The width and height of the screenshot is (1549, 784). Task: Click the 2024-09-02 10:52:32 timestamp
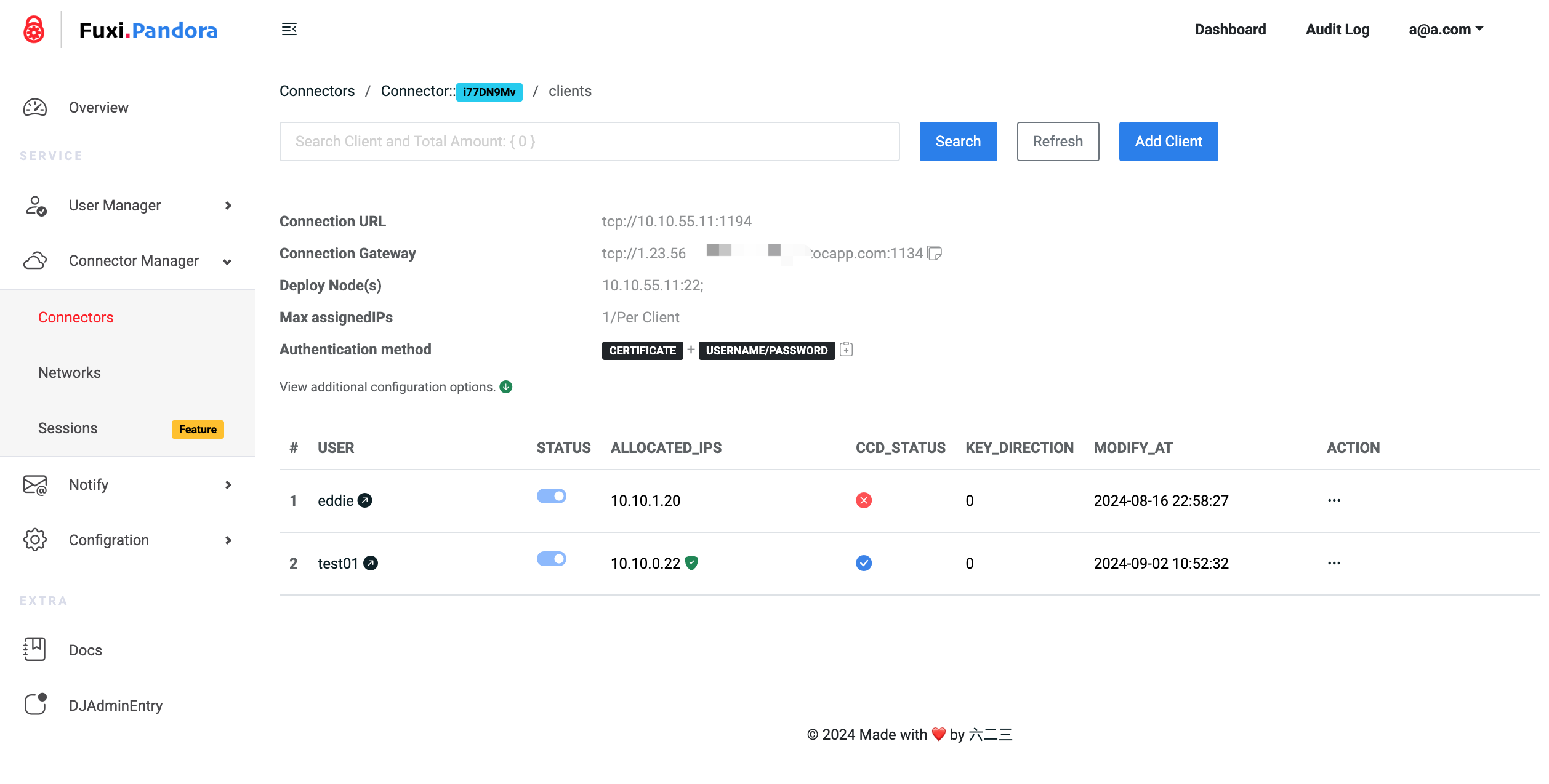[1161, 564]
